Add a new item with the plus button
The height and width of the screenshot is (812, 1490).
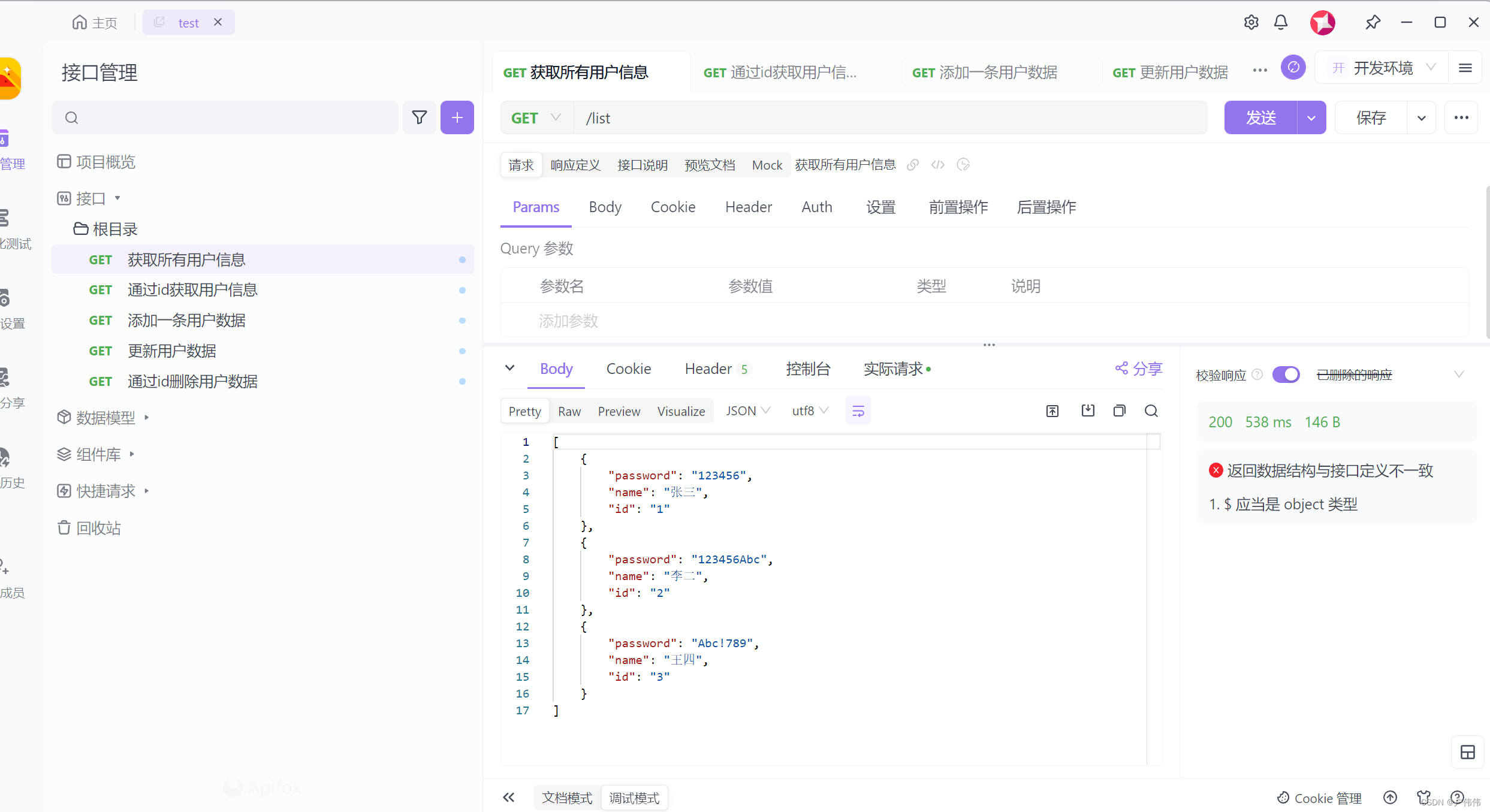457,117
